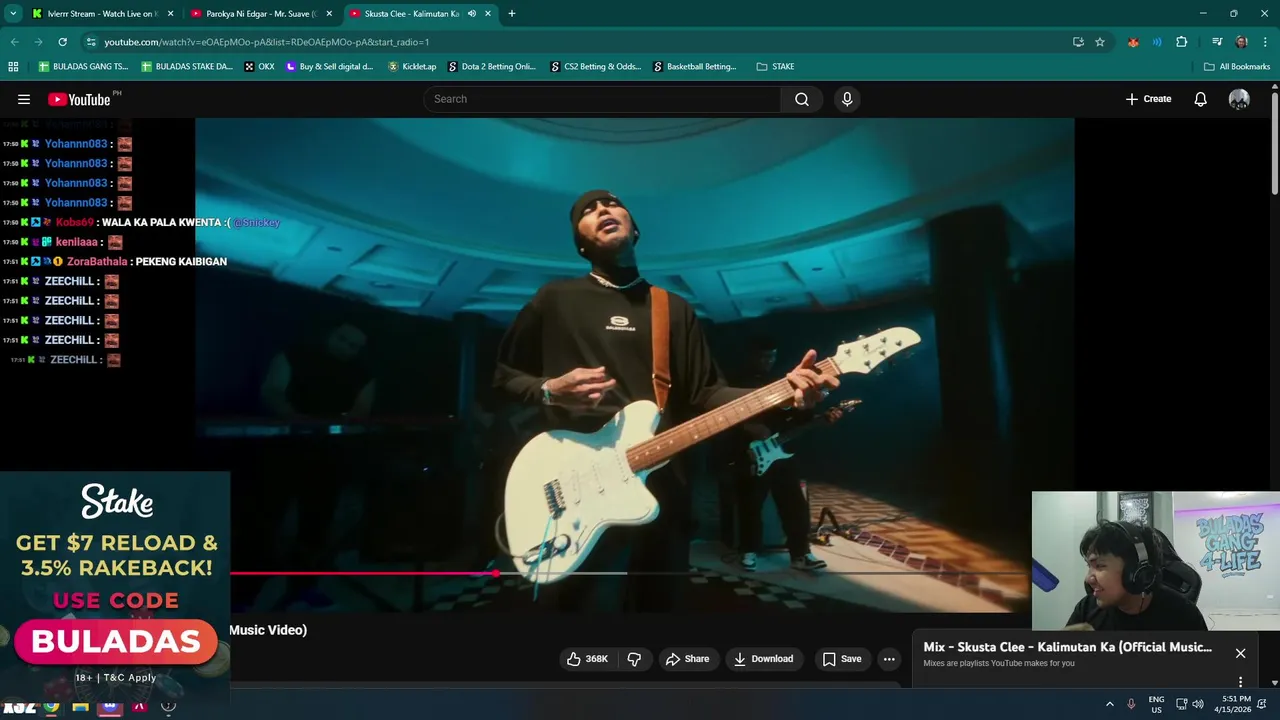The height and width of the screenshot is (720, 1280).
Task: Open more actions ellipsis beside Save
Action: coord(889,659)
